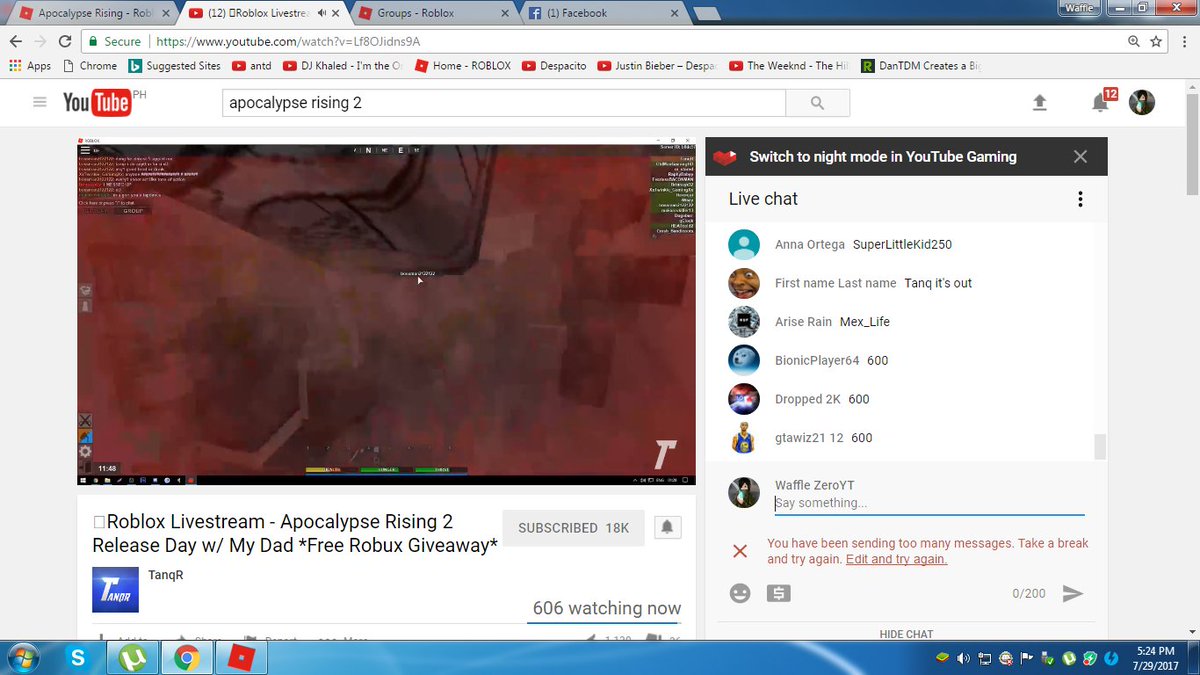This screenshot has width=1200, height=675.
Task: Click the YouTube search box
Action: point(503,103)
